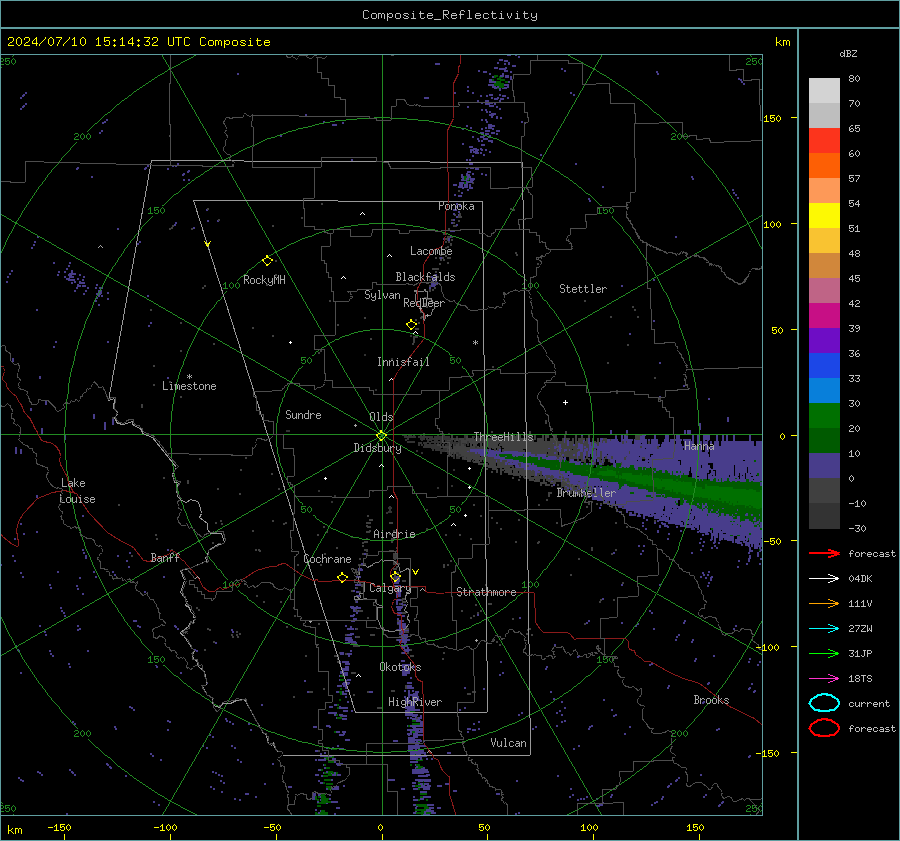Click the yellow V marker east of Calgary
The image size is (900, 841).
(416, 572)
